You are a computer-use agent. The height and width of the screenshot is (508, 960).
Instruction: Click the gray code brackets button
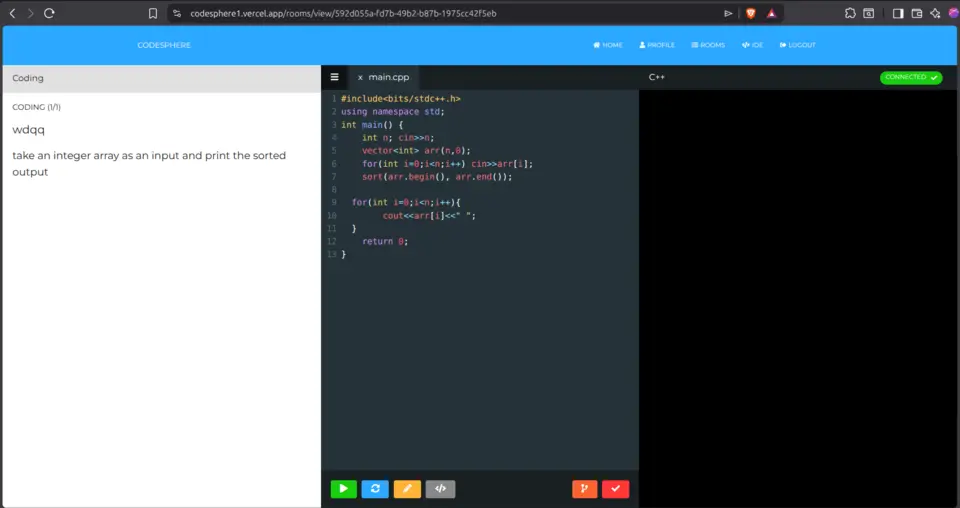pyautogui.click(x=440, y=488)
